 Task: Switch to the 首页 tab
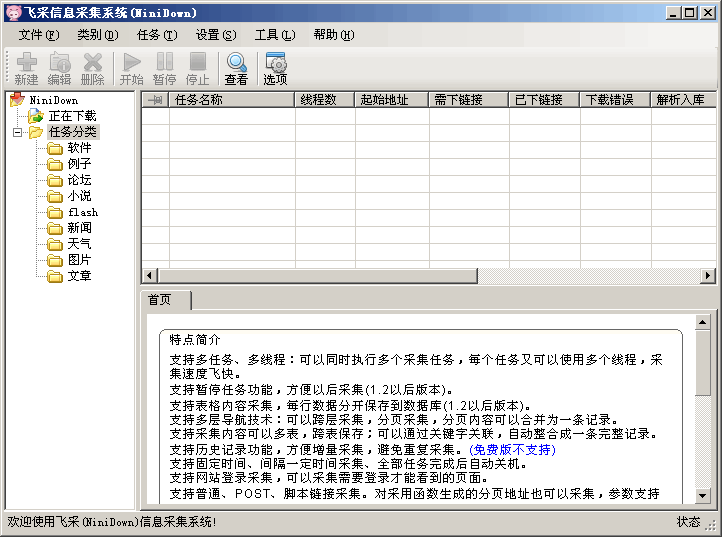point(165,300)
